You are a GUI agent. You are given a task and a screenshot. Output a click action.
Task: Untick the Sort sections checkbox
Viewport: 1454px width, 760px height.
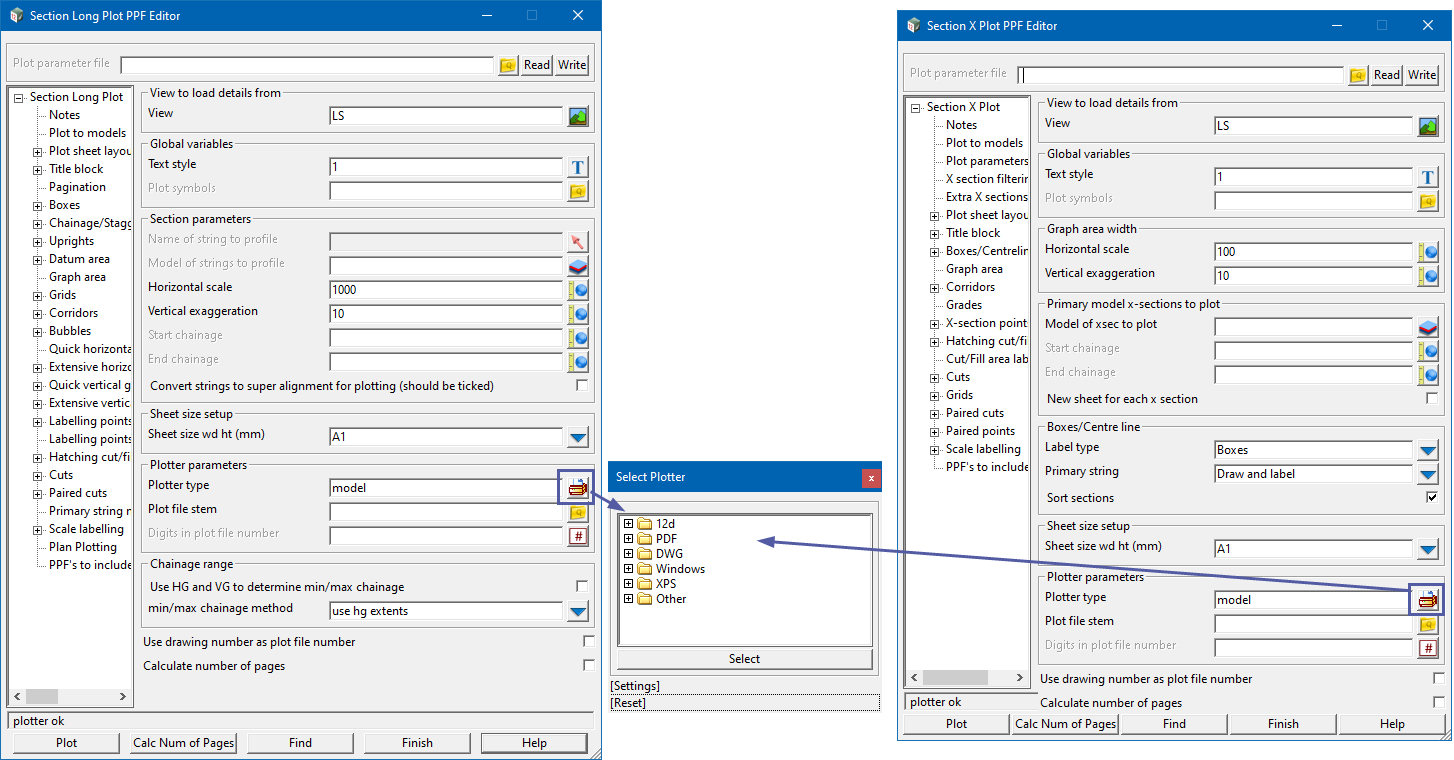(1432, 498)
